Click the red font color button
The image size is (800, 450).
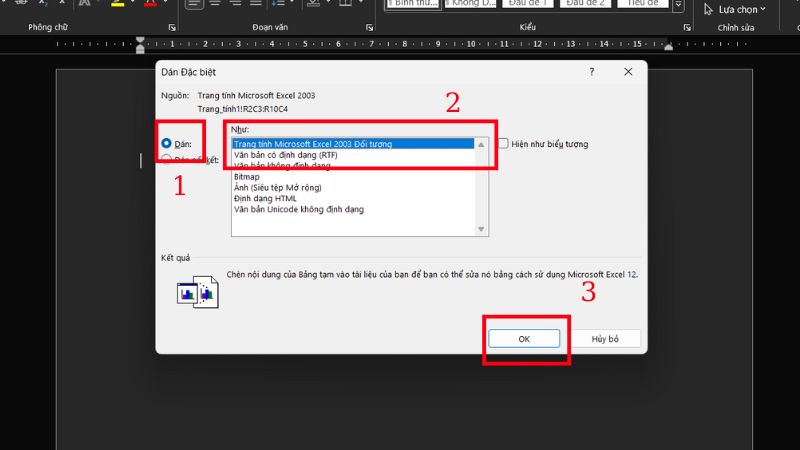[x=150, y=3]
